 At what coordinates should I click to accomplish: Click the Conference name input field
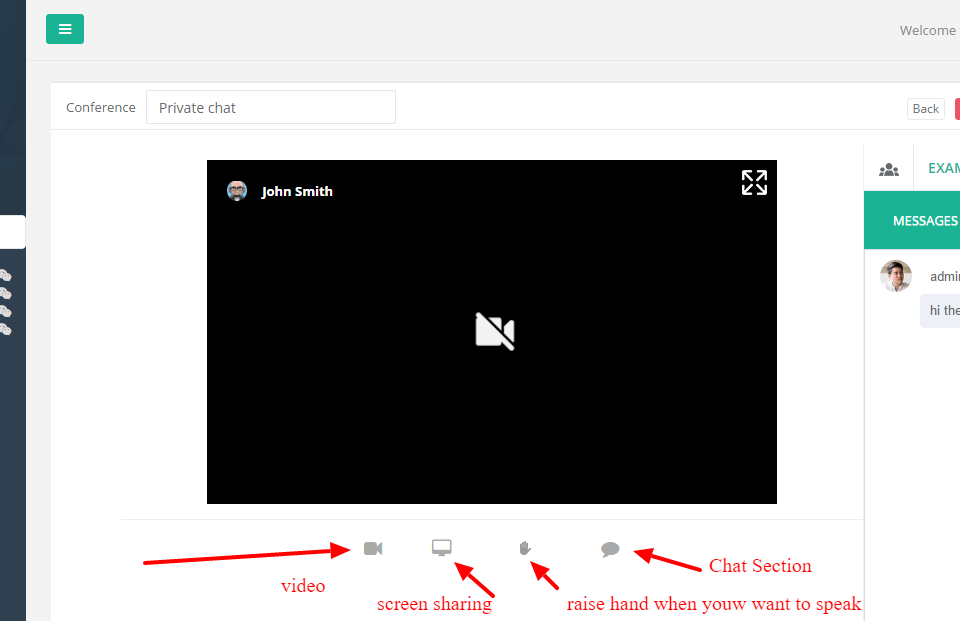pyautogui.click(x=271, y=108)
